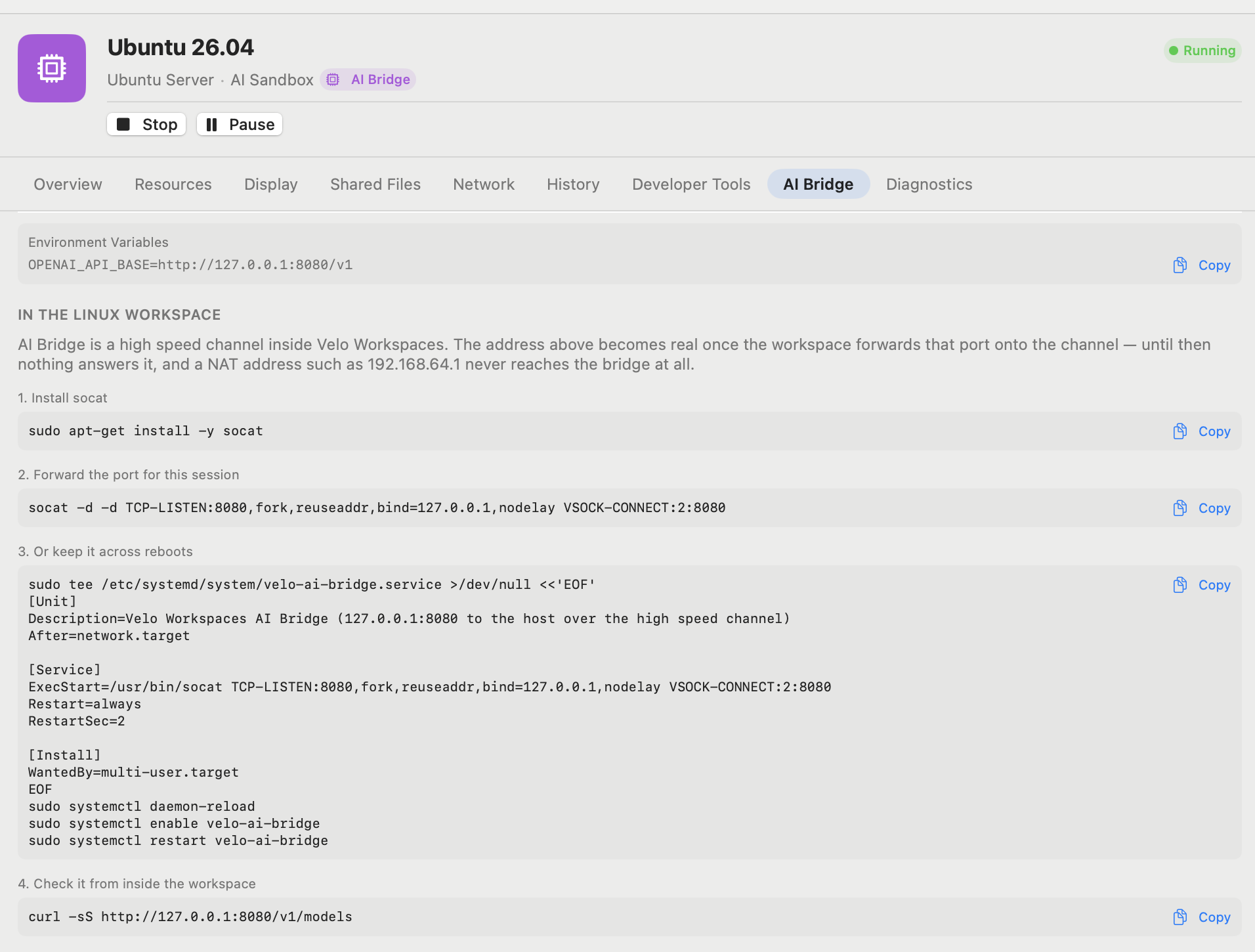Select the Network tab
This screenshot has width=1255, height=952.
click(x=484, y=184)
